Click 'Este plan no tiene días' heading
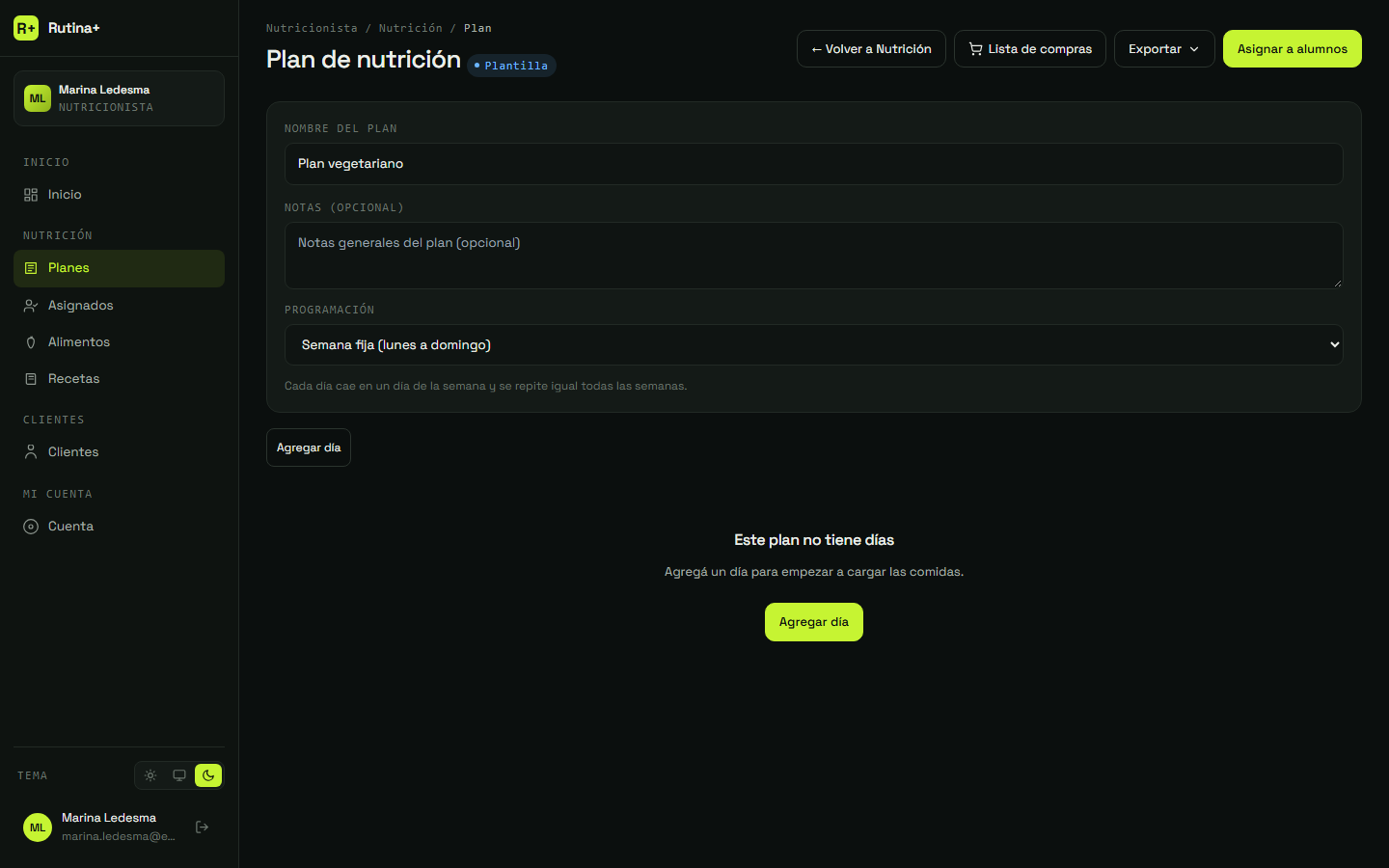The width and height of the screenshot is (1389, 868). 814,540
